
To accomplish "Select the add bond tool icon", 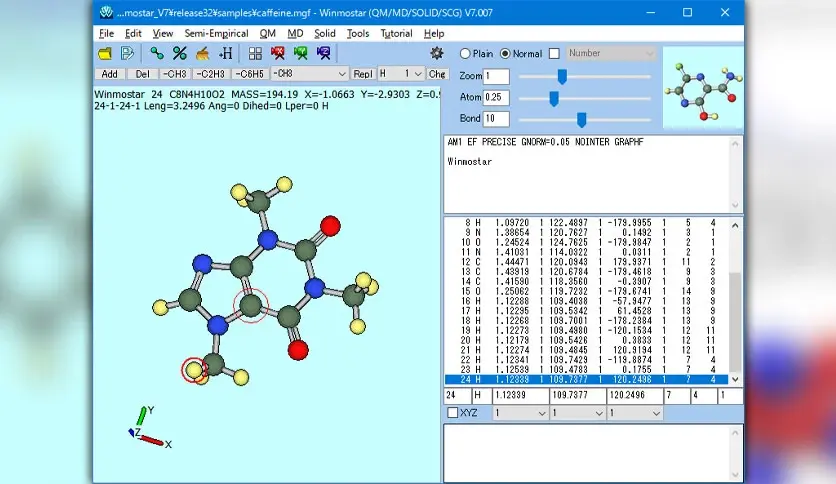I will (x=157, y=53).
